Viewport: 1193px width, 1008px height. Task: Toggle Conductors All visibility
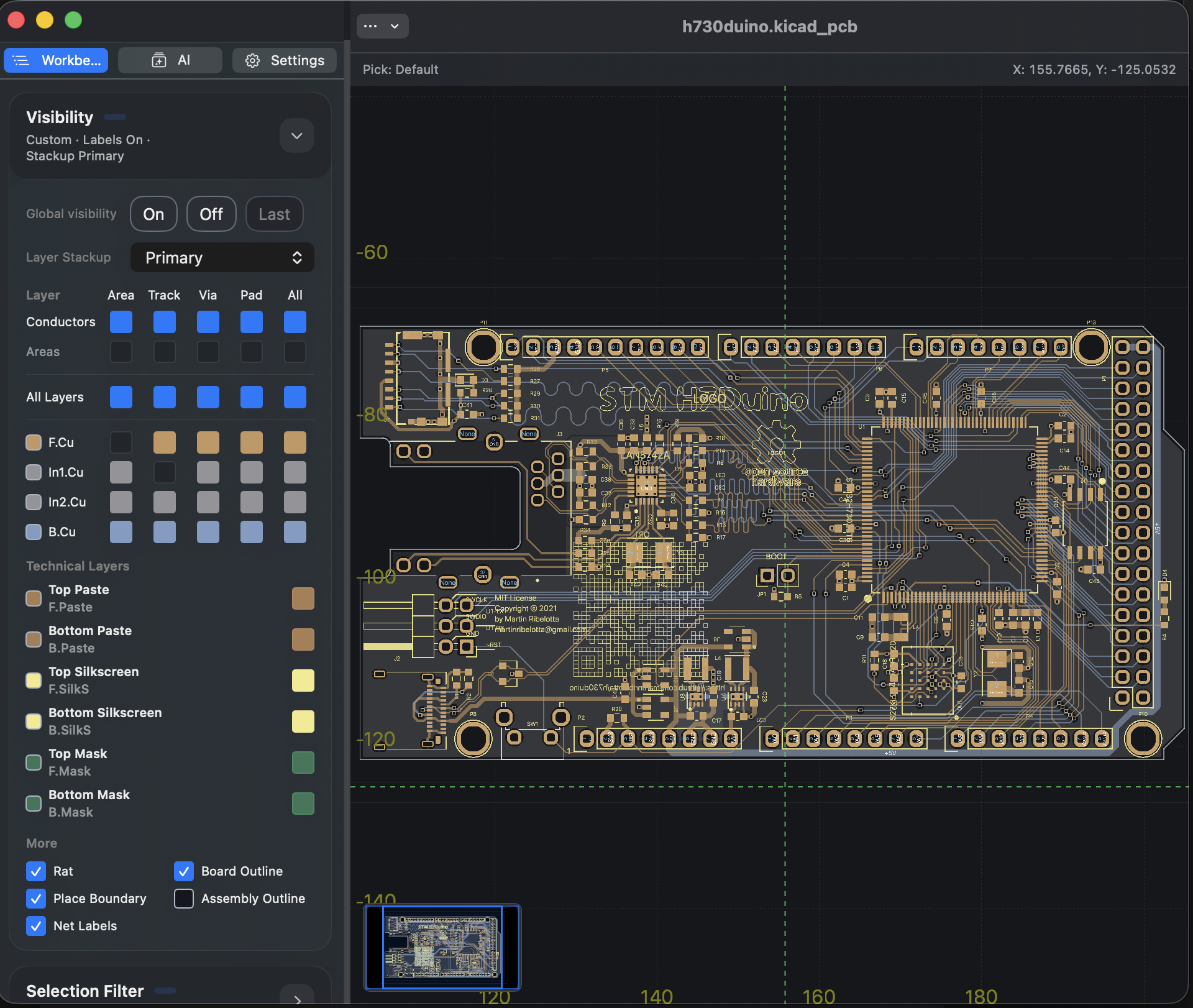pos(295,322)
